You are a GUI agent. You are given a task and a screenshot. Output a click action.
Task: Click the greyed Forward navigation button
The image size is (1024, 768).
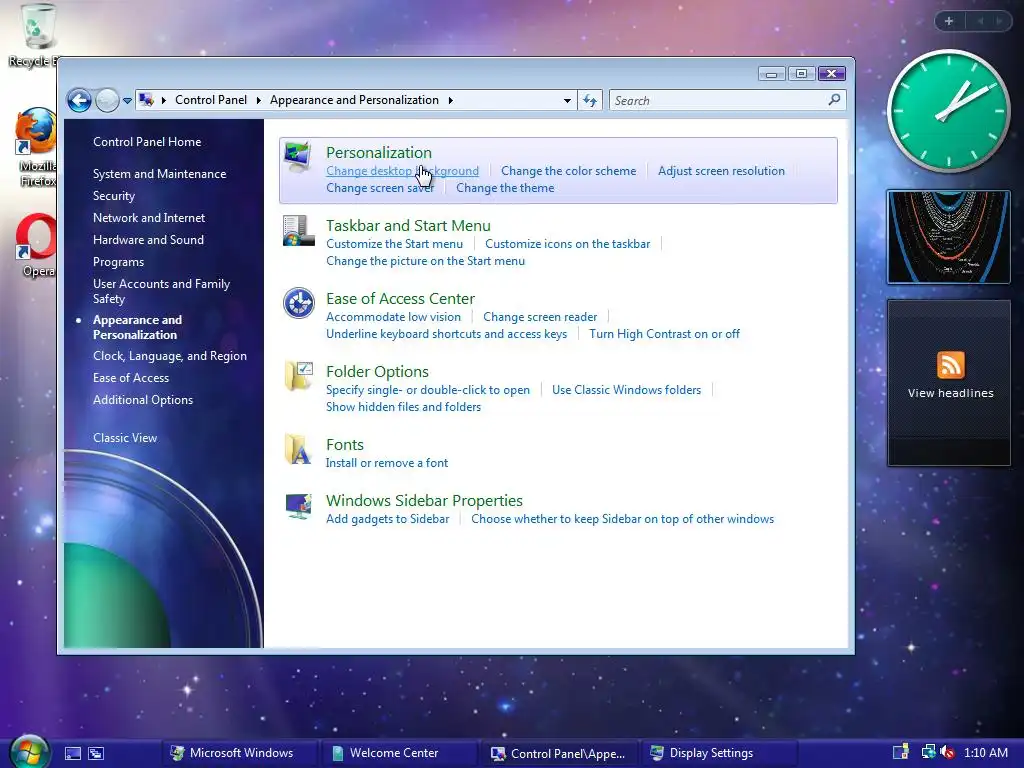107,101
